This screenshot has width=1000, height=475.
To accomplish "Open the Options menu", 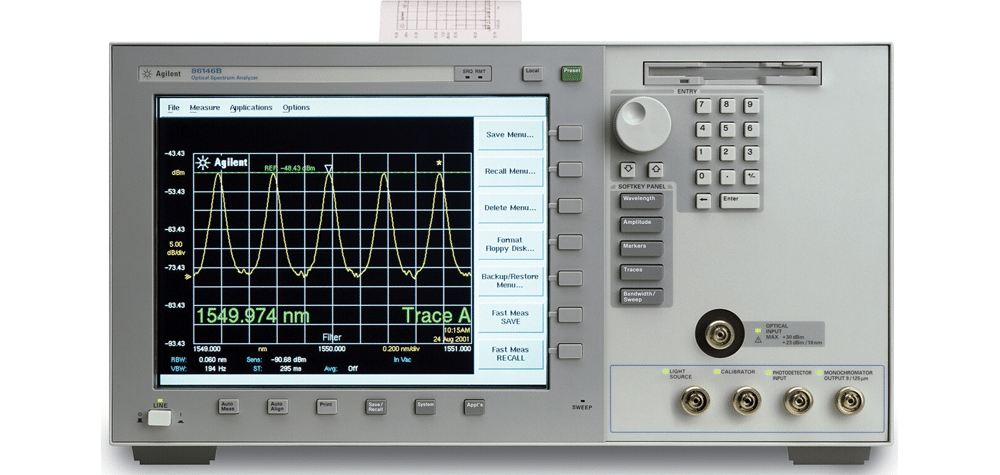I will click(296, 108).
